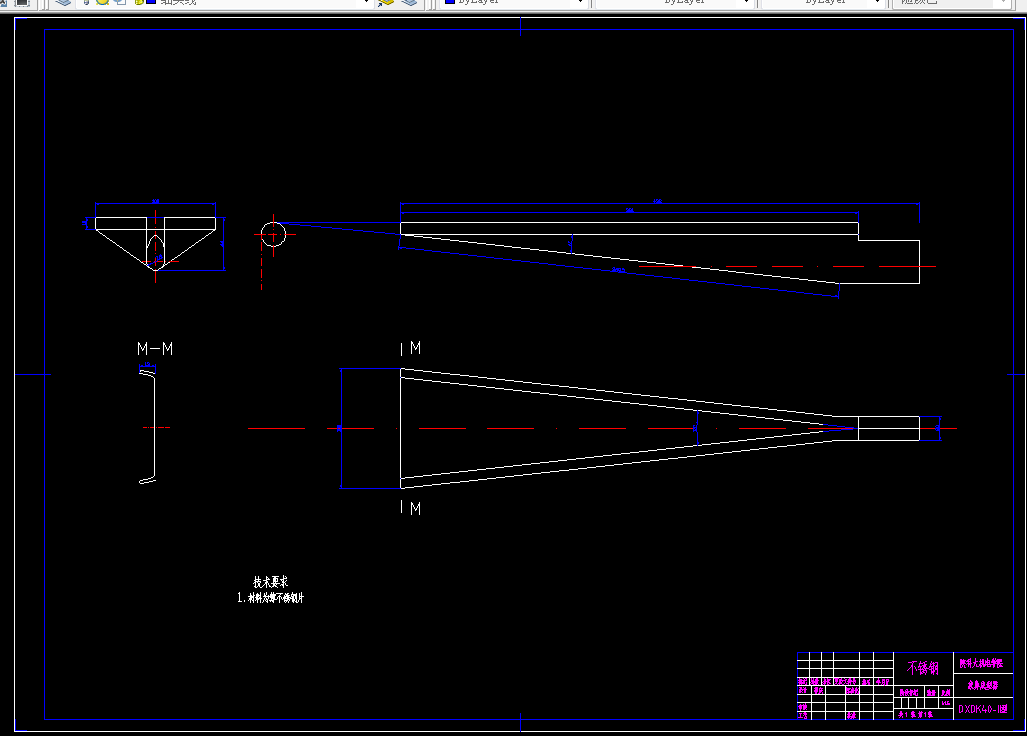Select the sheet count text 共1张
The height and width of the screenshot is (736, 1027).
click(907, 714)
